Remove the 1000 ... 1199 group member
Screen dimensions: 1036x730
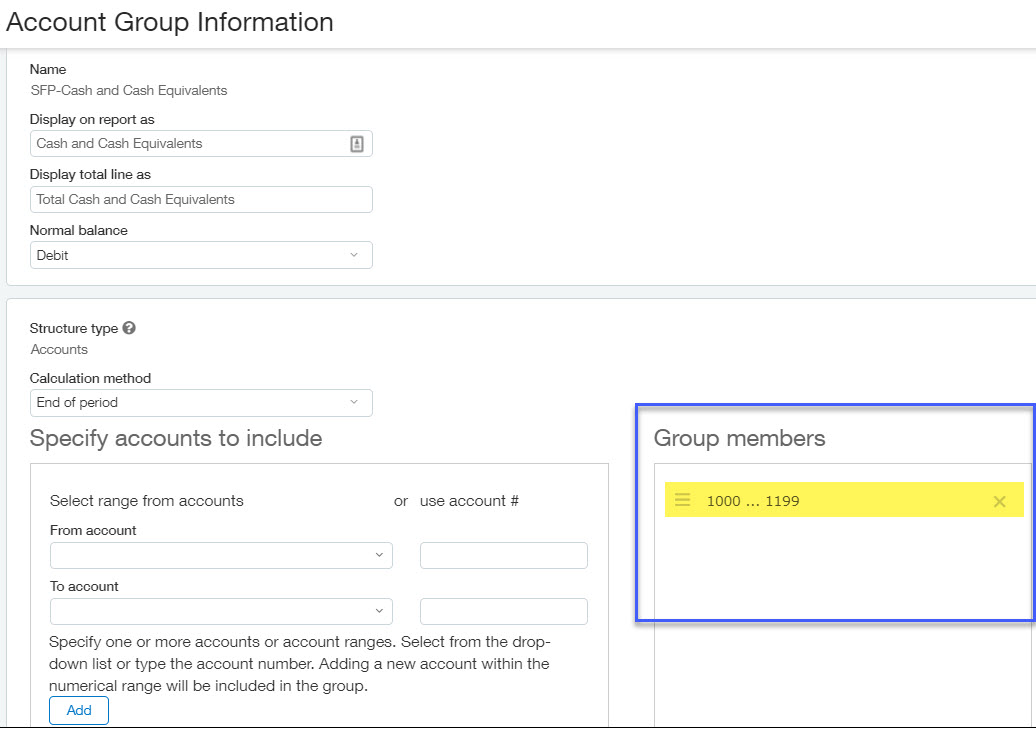pos(999,502)
